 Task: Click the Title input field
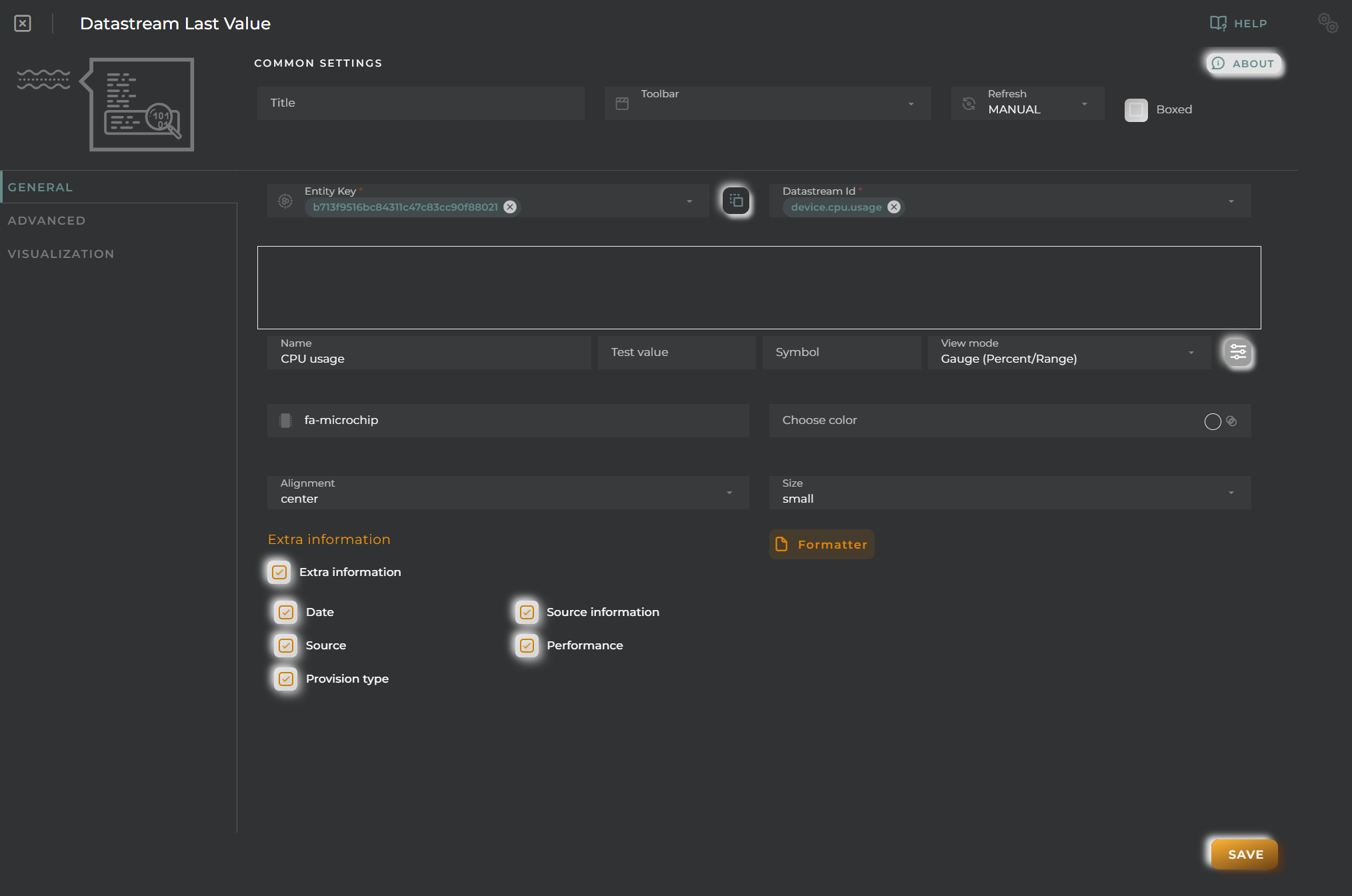421,103
